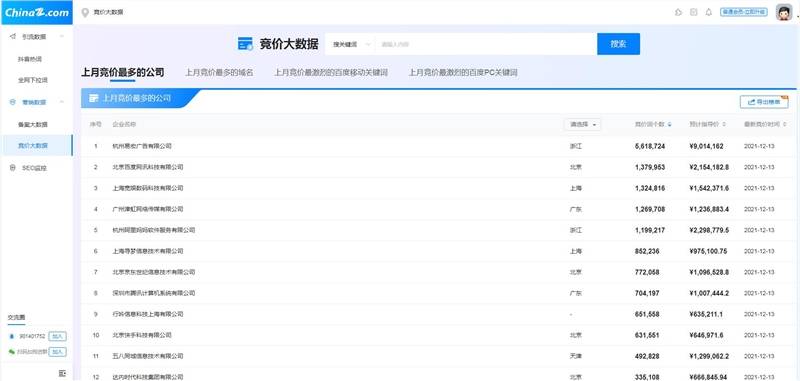This screenshot has width=800, height=381.
Task: Collapse the sidebar using the bottom fold icon
Action: 62,373
